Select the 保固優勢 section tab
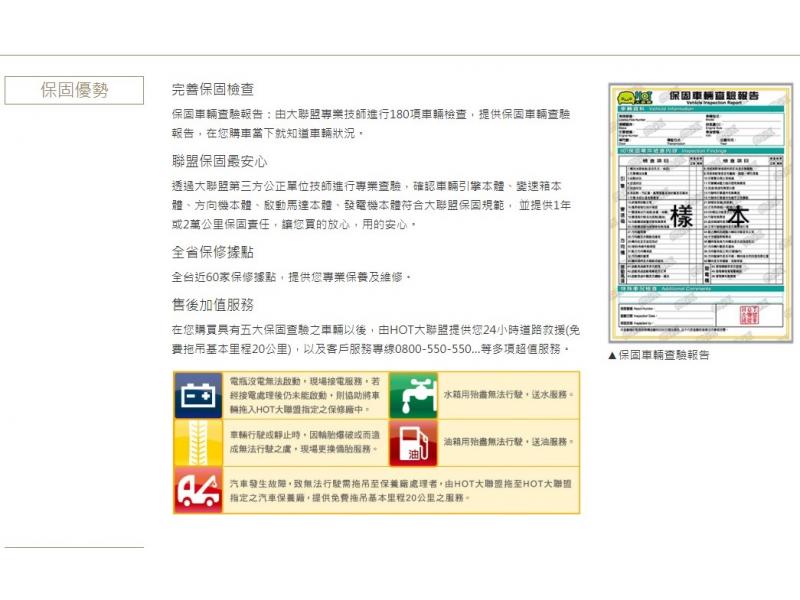Image resolution: width=800 pixels, height=600 pixels. (74, 90)
